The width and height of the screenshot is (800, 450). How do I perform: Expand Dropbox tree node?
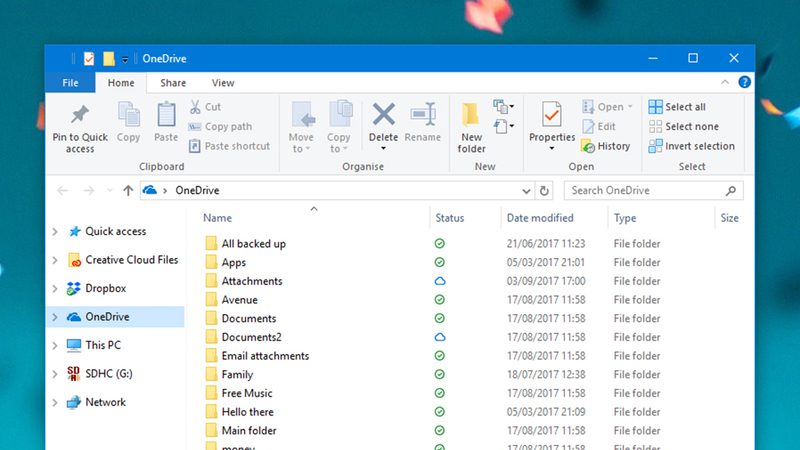(55, 289)
